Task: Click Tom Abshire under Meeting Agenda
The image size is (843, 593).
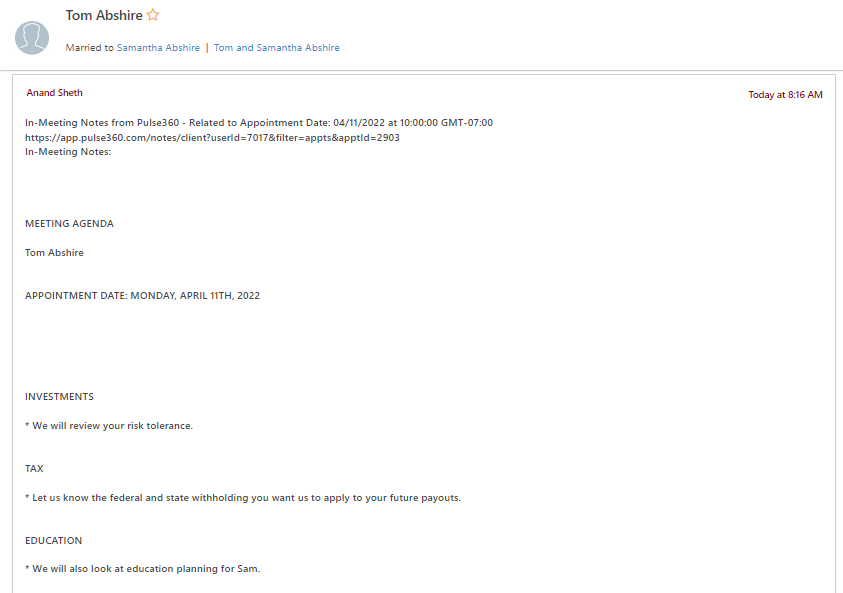Action: coord(54,253)
